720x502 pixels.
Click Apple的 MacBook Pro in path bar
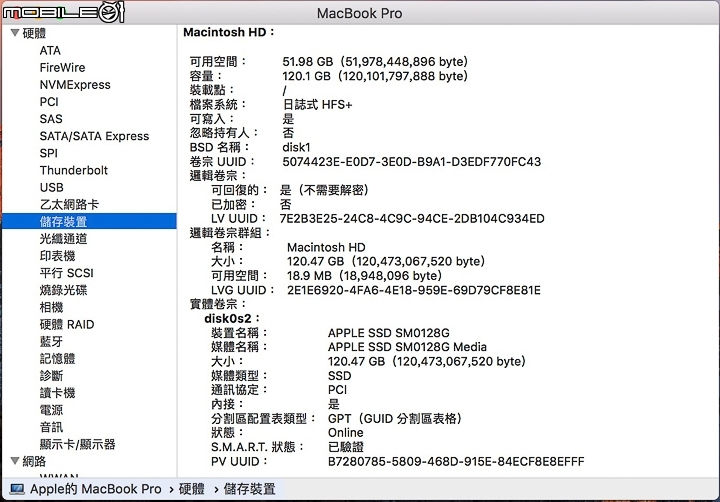tap(96, 489)
